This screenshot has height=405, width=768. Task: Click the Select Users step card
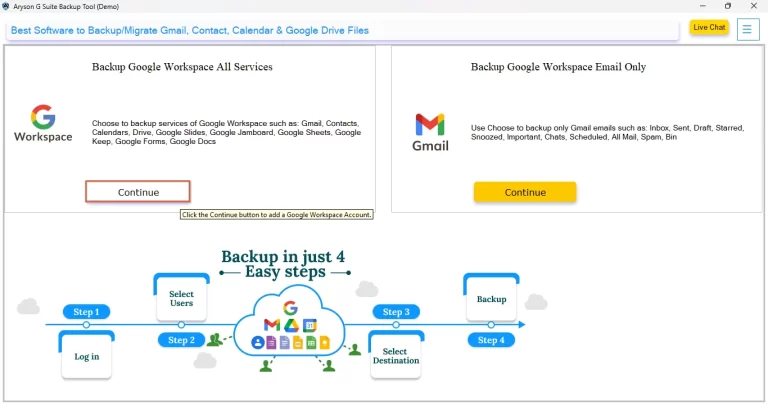point(181,297)
